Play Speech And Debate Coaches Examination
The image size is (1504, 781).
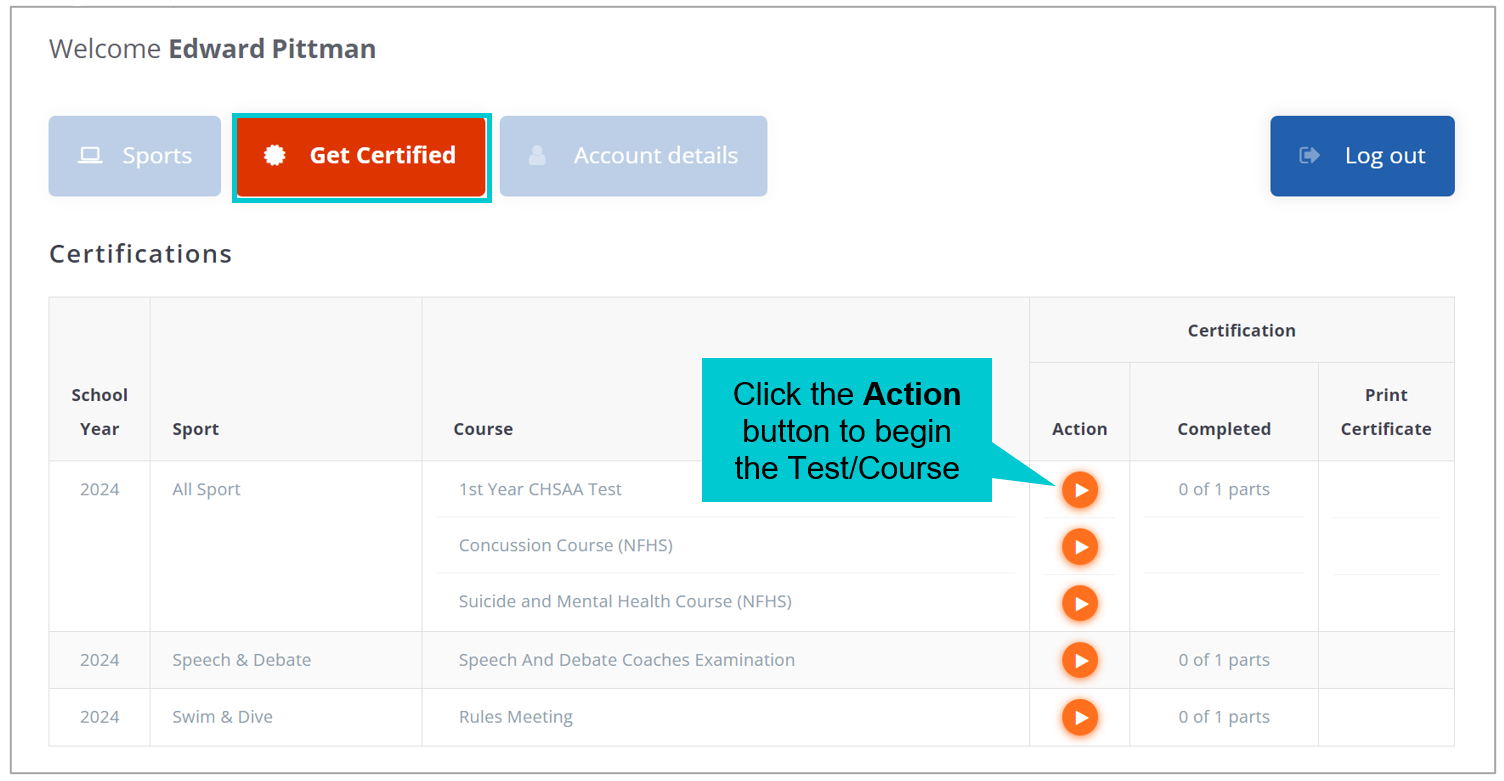click(1080, 660)
